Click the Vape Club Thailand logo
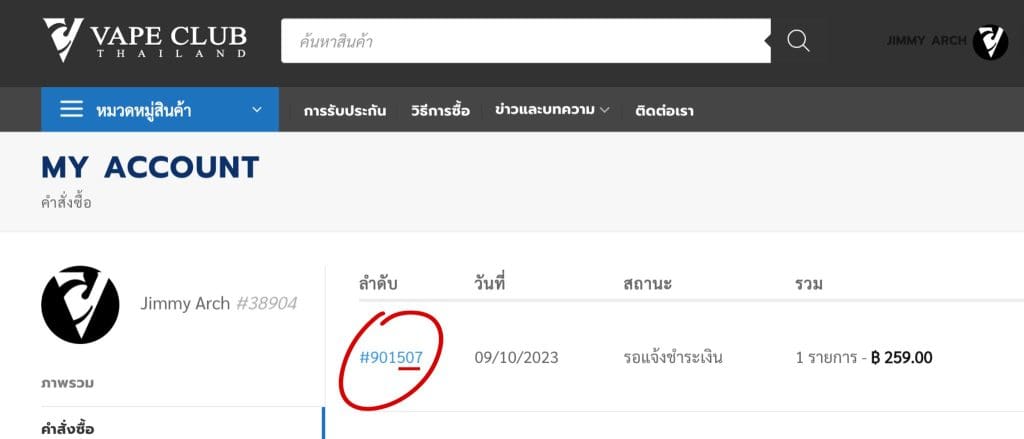Viewport: 1024px width, 439px height. [144, 39]
